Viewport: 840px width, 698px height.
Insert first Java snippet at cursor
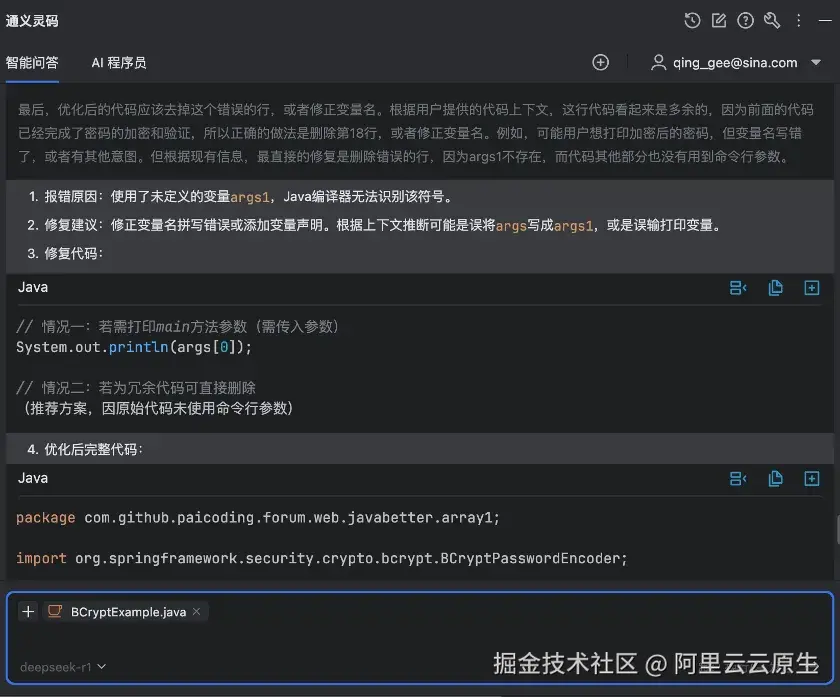point(738,288)
